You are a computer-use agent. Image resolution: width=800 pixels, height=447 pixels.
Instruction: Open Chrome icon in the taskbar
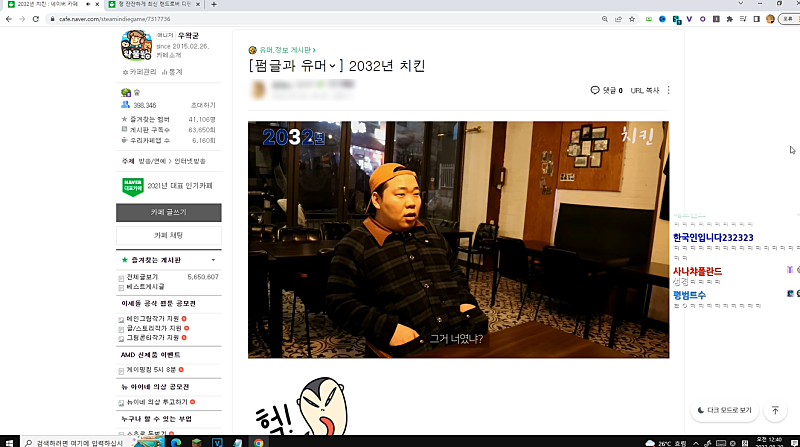[x=259, y=442]
